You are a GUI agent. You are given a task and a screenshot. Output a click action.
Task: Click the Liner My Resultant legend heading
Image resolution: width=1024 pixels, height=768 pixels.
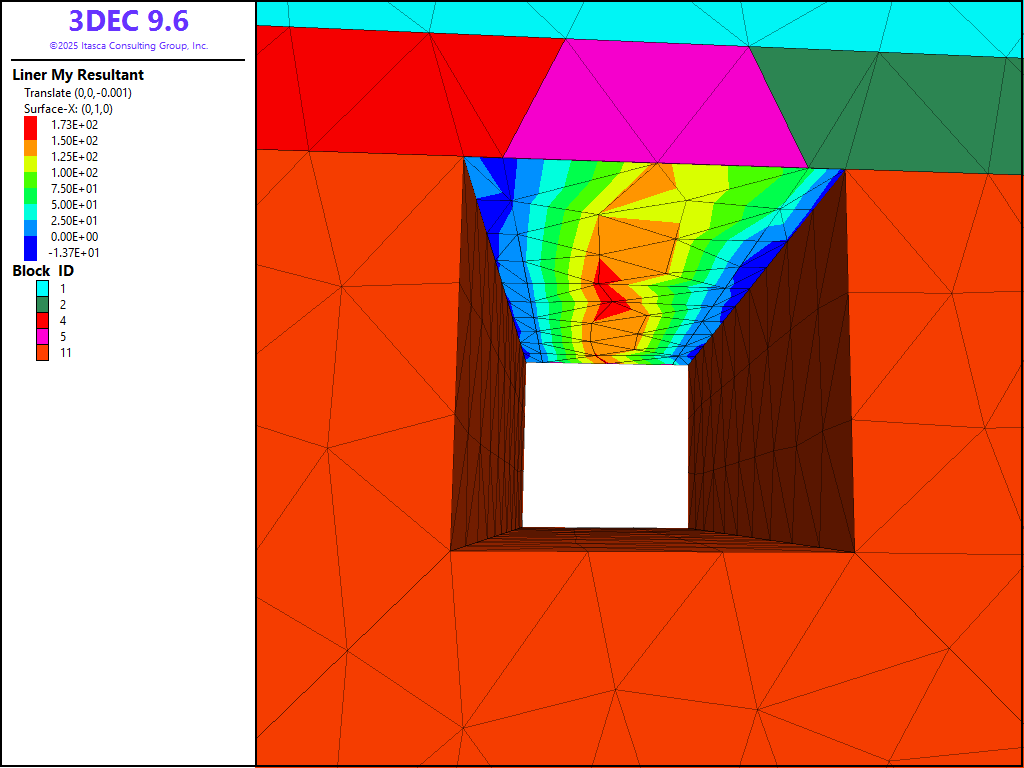78,75
